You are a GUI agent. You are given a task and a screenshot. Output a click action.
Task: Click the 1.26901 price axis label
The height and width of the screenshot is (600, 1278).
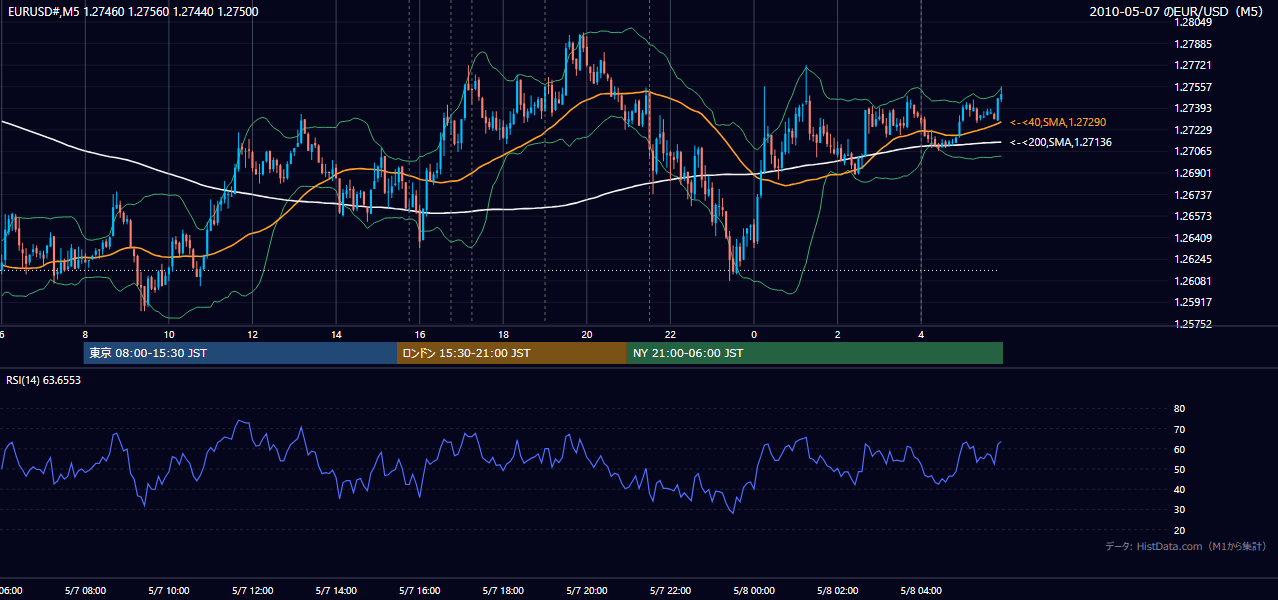pyautogui.click(x=1192, y=173)
